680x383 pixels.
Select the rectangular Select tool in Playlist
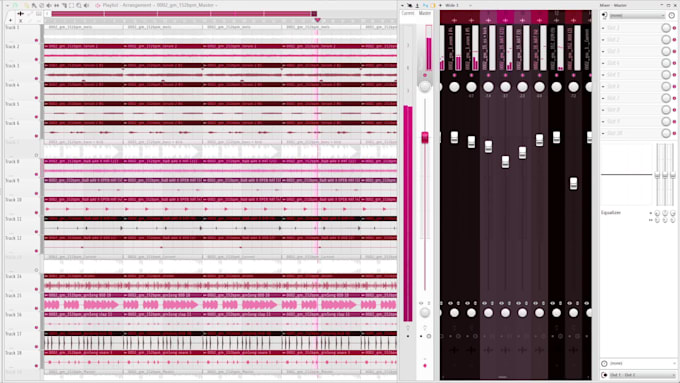click(x=71, y=5)
